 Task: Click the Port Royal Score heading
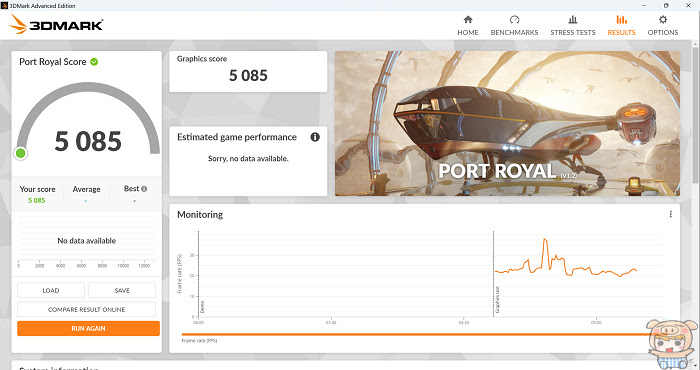tap(53, 62)
